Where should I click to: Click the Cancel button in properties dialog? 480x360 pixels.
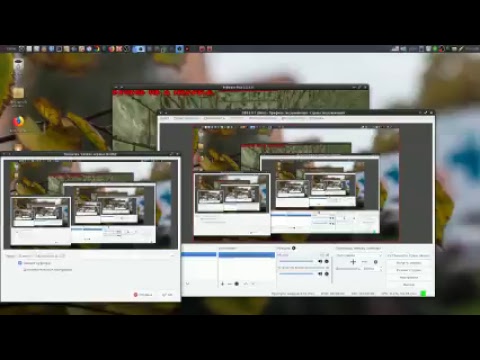[143, 295]
